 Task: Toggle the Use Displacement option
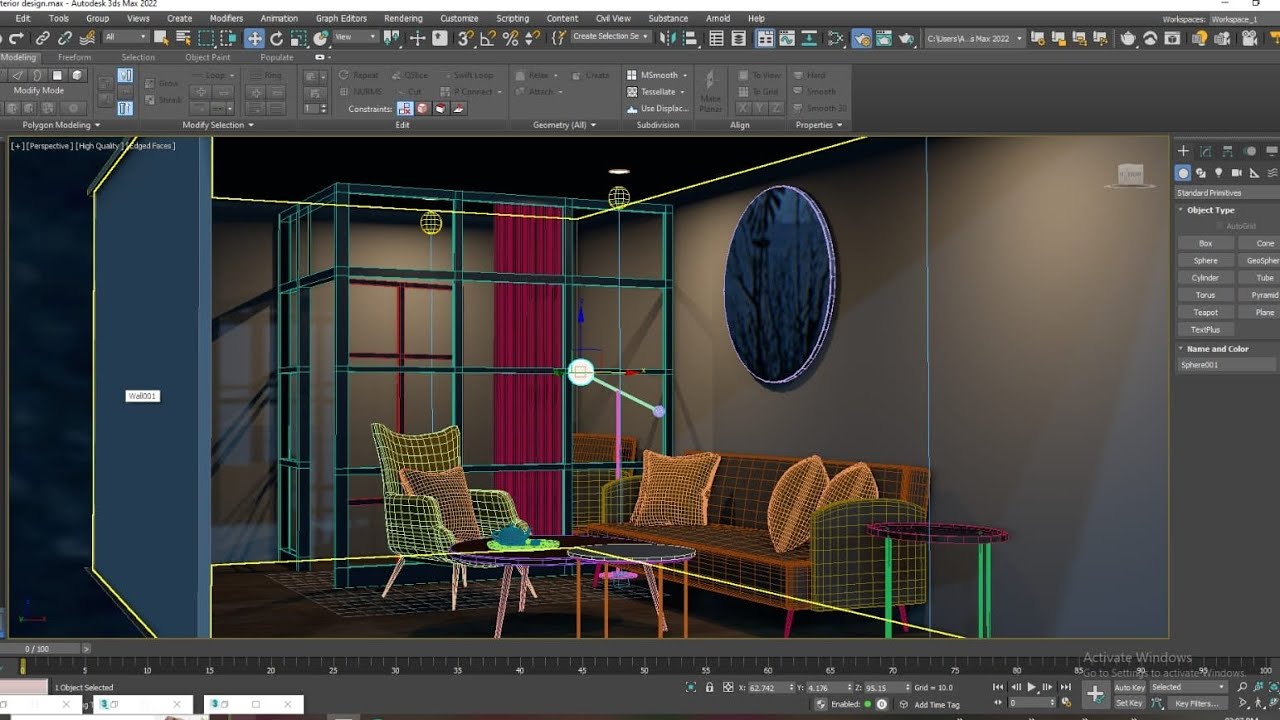point(657,108)
